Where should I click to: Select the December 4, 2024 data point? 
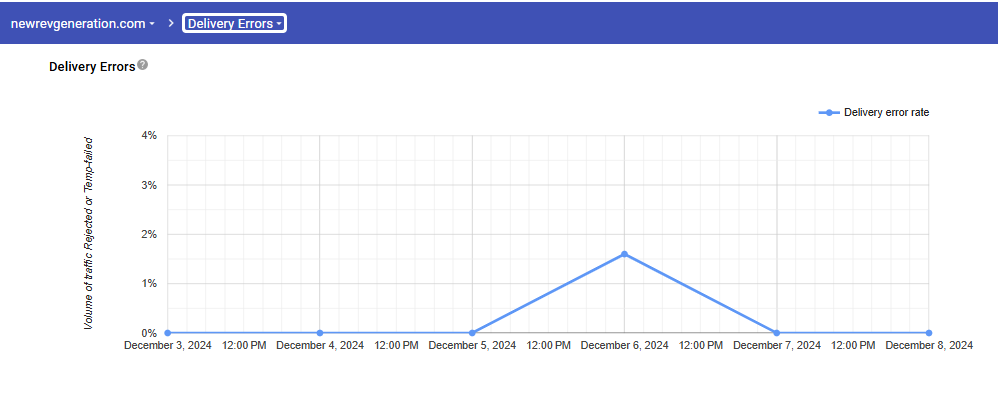(x=319, y=333)
